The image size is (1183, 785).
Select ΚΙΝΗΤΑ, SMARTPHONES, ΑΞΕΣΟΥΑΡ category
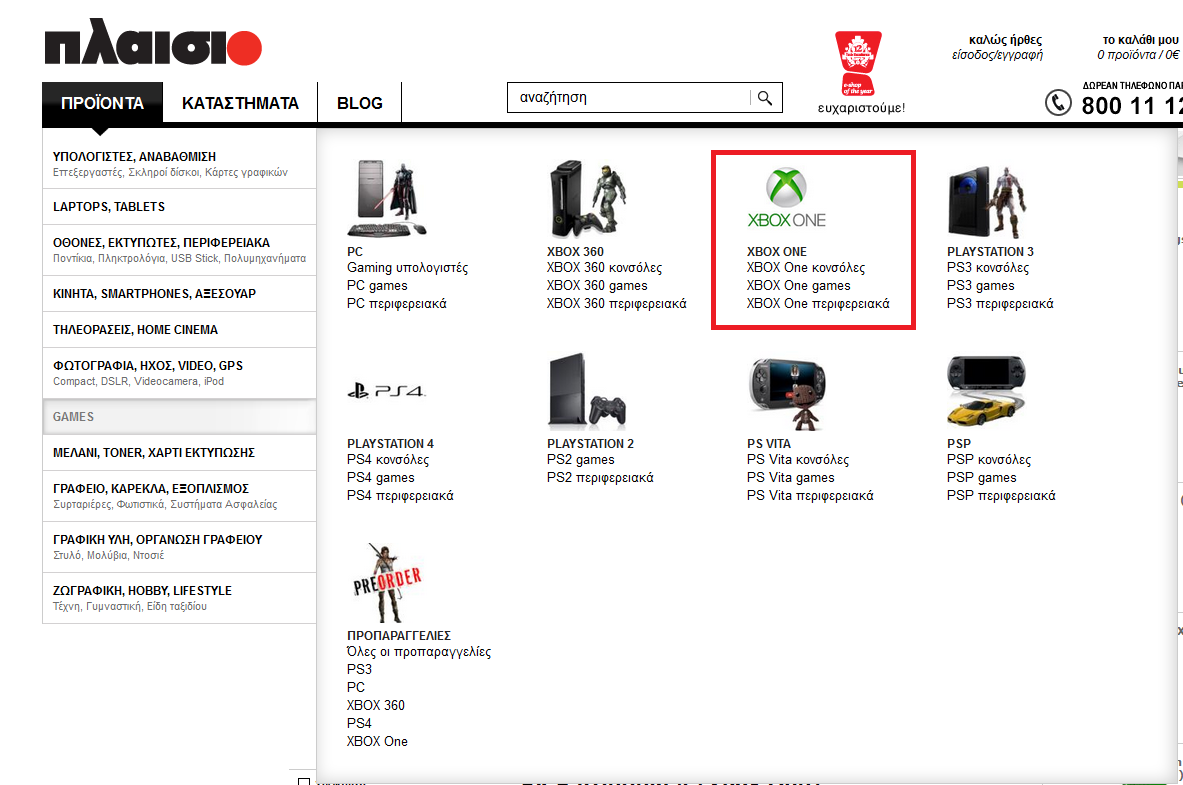coord(179,294)
